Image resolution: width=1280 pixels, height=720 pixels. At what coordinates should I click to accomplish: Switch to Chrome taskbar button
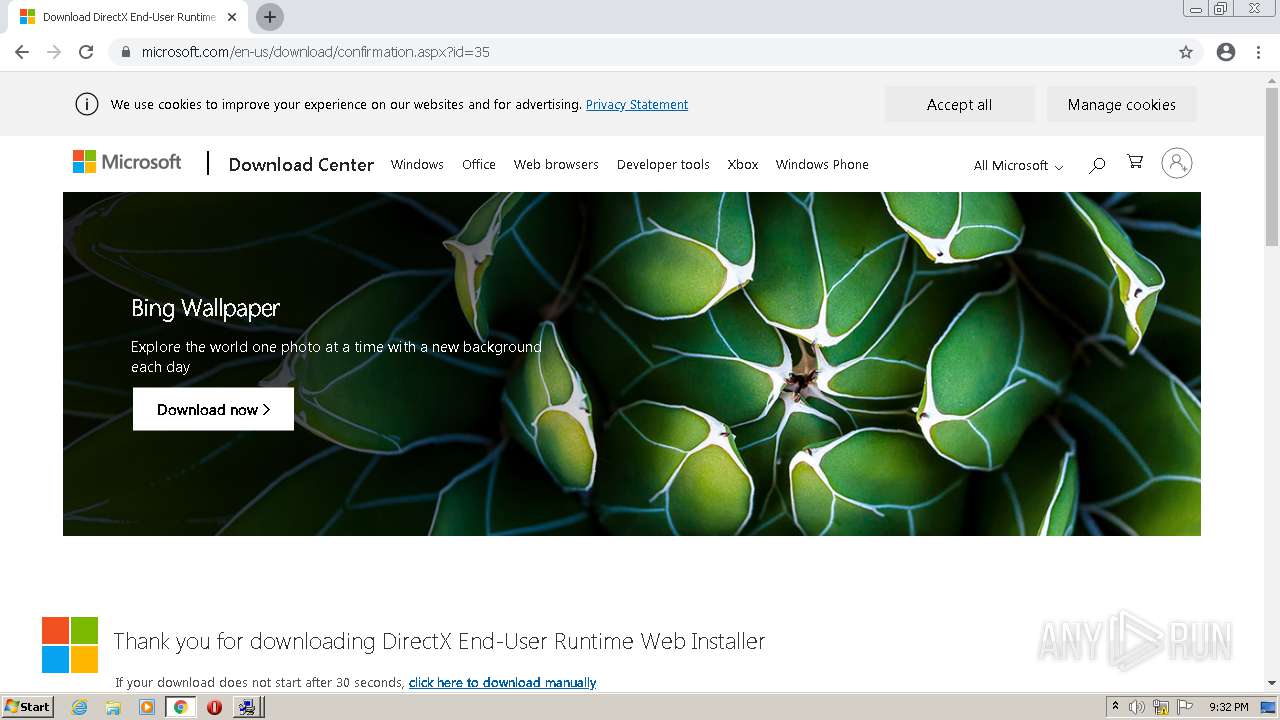[181, 707]
